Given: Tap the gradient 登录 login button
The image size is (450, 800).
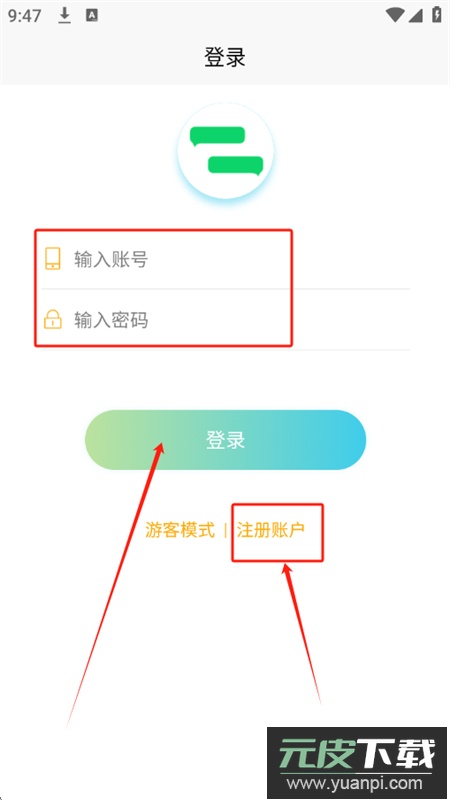Looking at the screenshot, I should [x=226, y=440].
